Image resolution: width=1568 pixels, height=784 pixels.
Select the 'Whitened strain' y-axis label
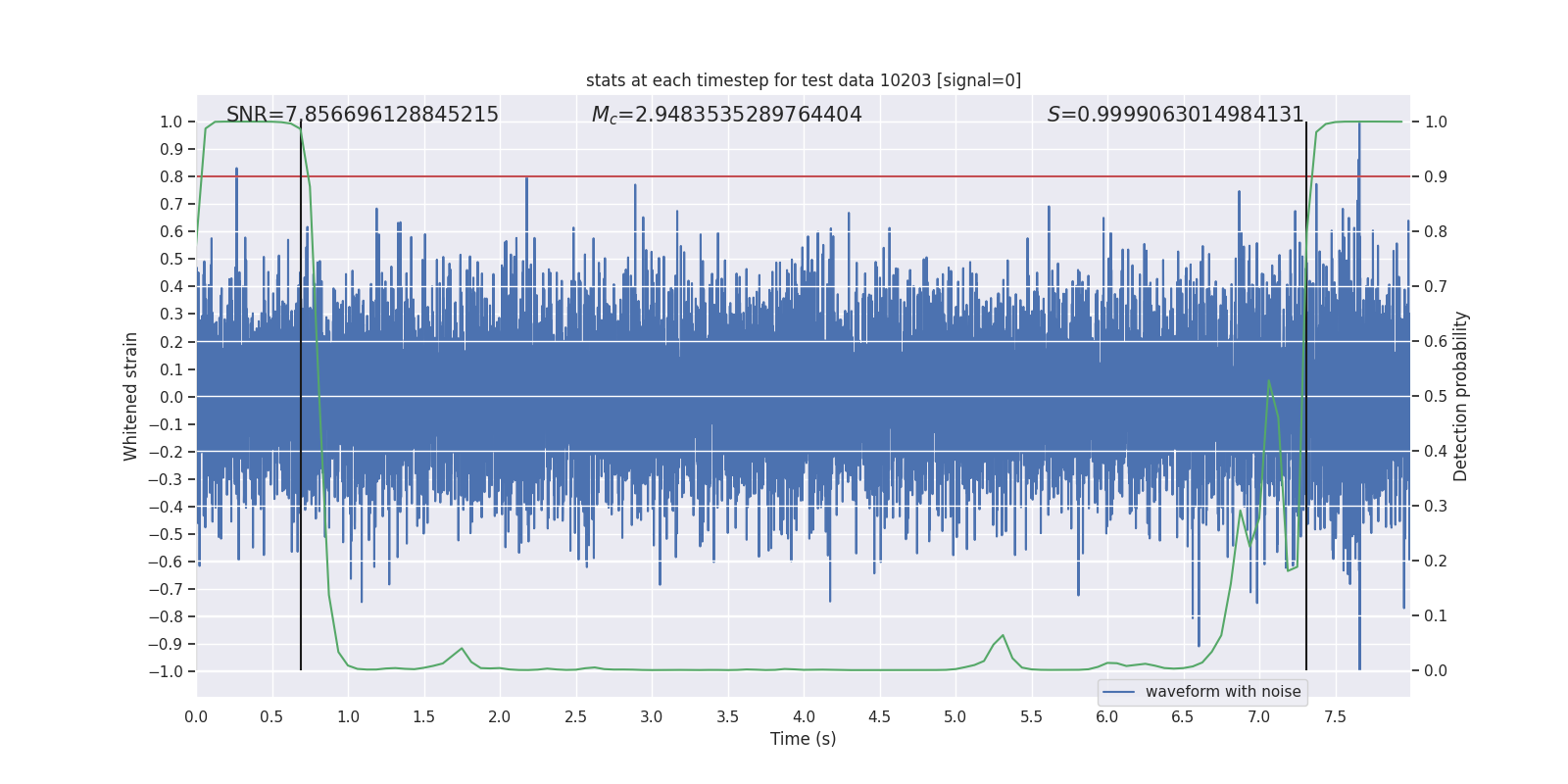130,396
